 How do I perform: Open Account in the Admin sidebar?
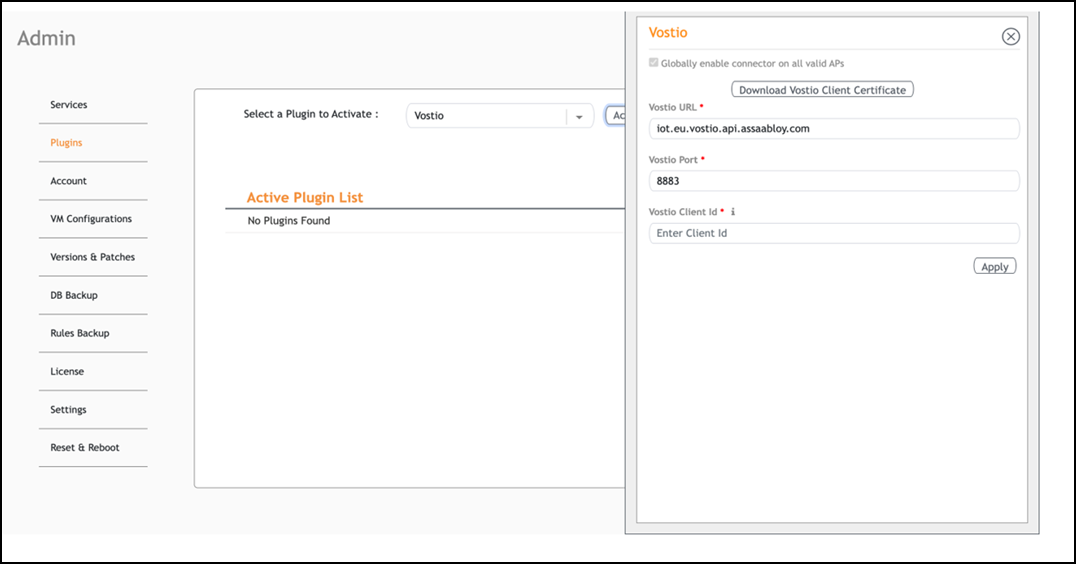point(69,181)
